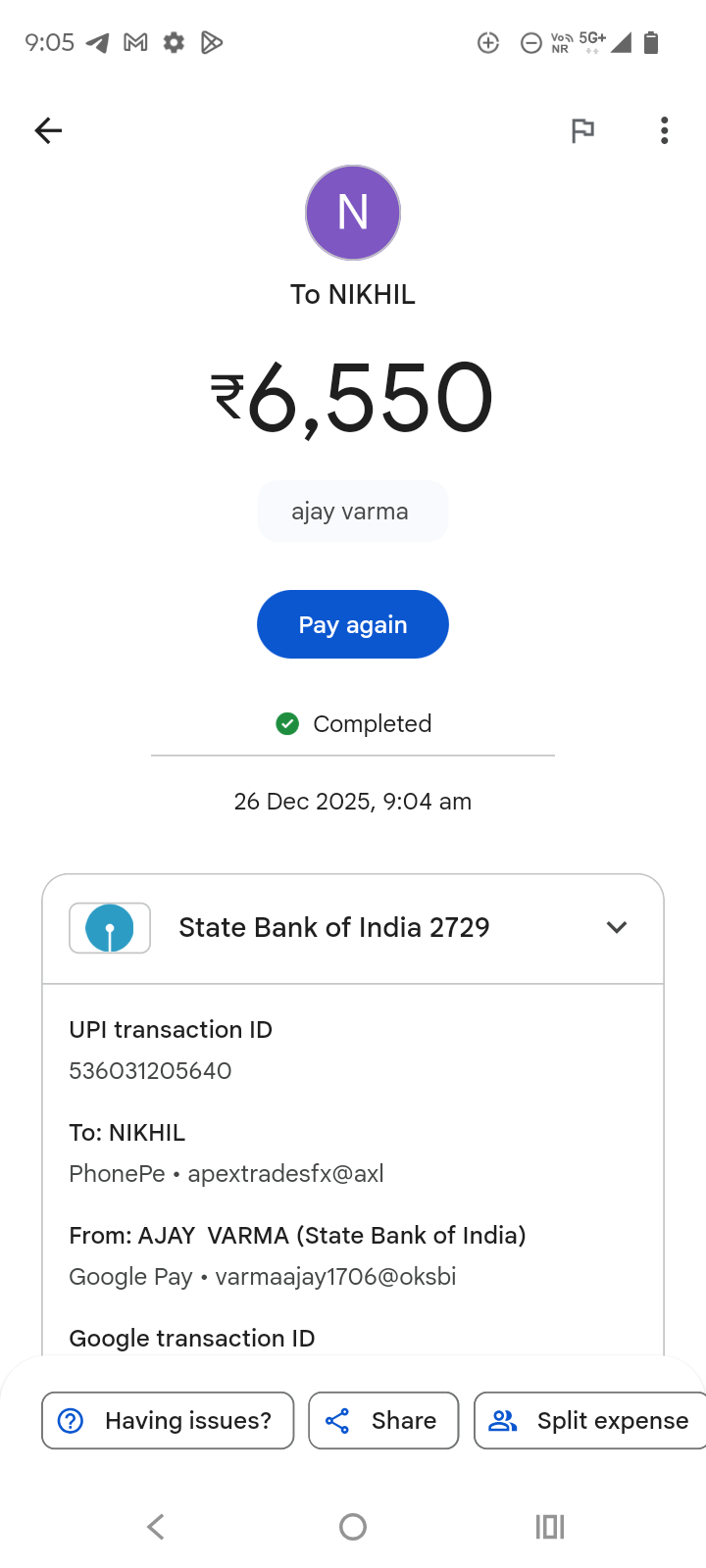Open the three-dot overflow menu

[664, 130]
